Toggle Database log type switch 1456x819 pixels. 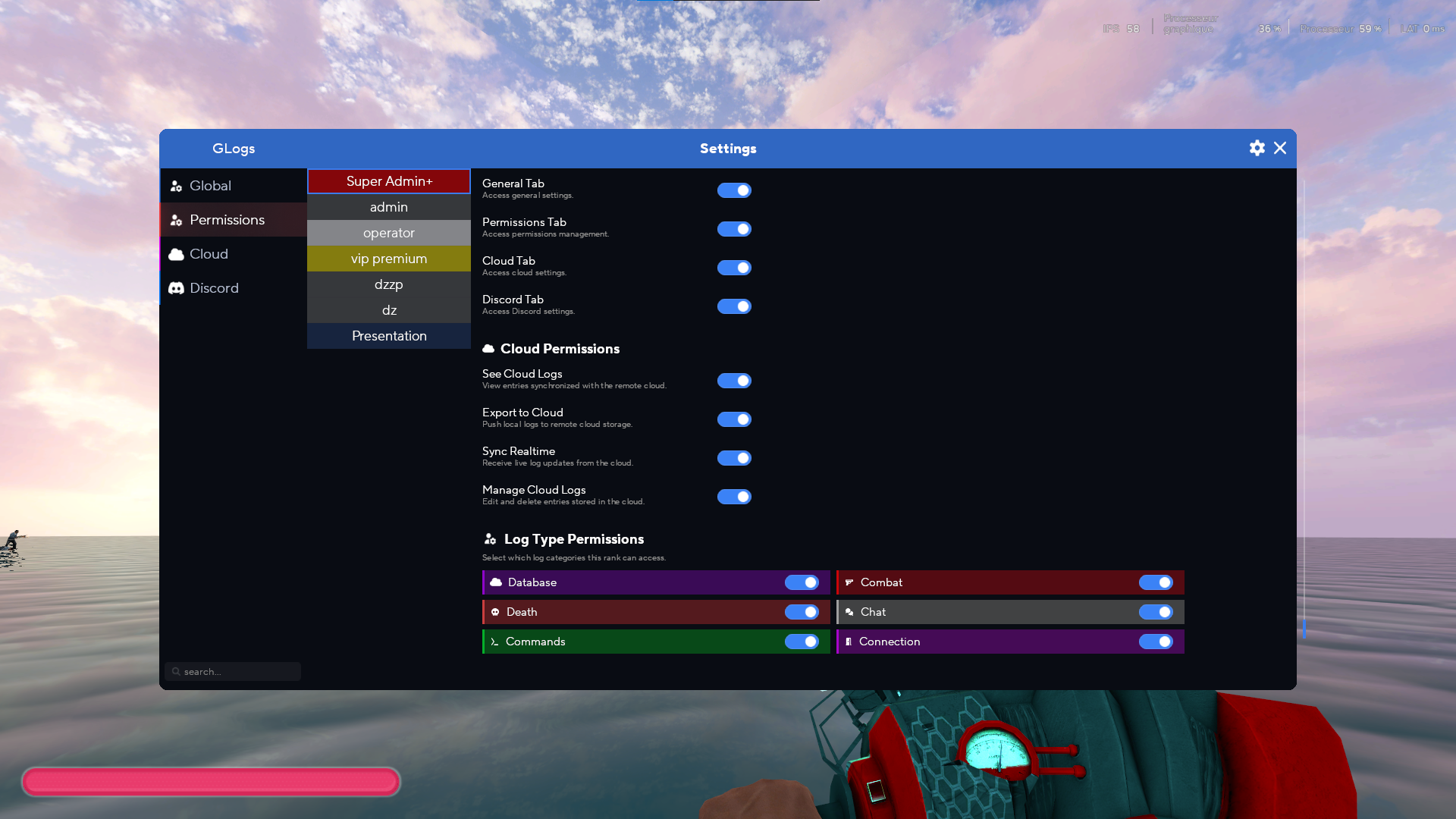(802, 582)
